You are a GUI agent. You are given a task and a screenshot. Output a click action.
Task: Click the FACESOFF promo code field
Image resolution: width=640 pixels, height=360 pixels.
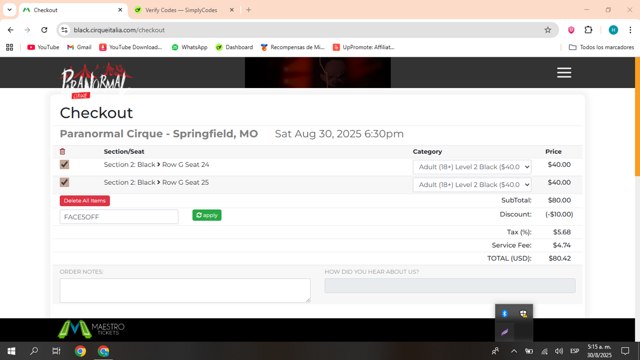pos(119,217)
